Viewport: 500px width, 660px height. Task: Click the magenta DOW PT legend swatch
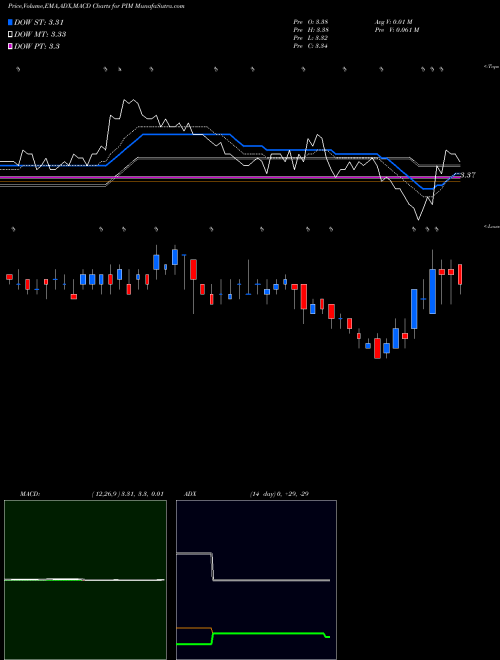pyautogui.click(x=11, y=46)
